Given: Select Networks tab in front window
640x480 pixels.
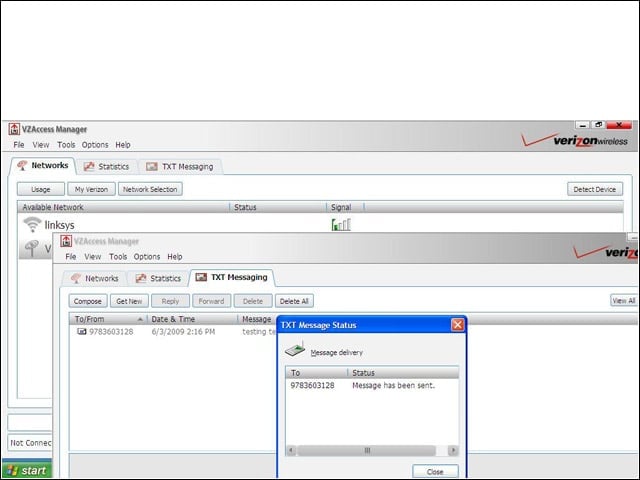Looking at the screenshot, I should pyautogui.click(x=95, y=278).
